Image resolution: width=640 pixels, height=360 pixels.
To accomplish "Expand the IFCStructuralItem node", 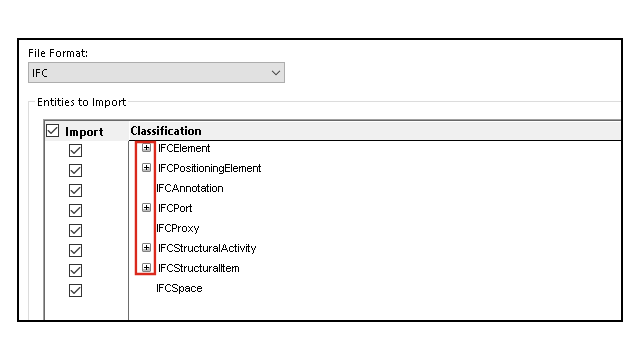I will pyautogui.click(x=146, y=268).
